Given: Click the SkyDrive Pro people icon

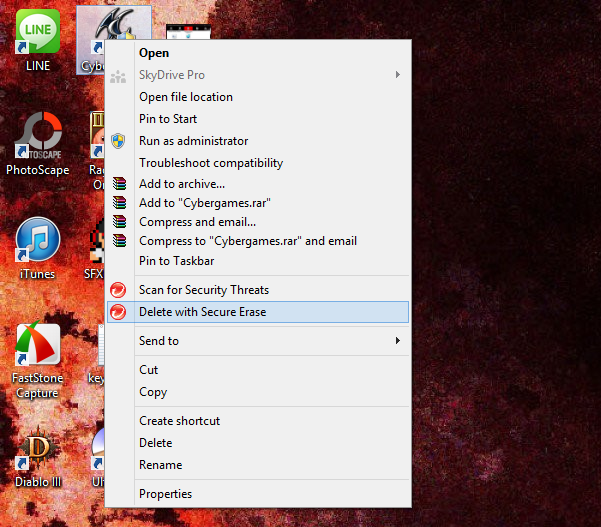Looking at the screenshot, I should 118,77.
